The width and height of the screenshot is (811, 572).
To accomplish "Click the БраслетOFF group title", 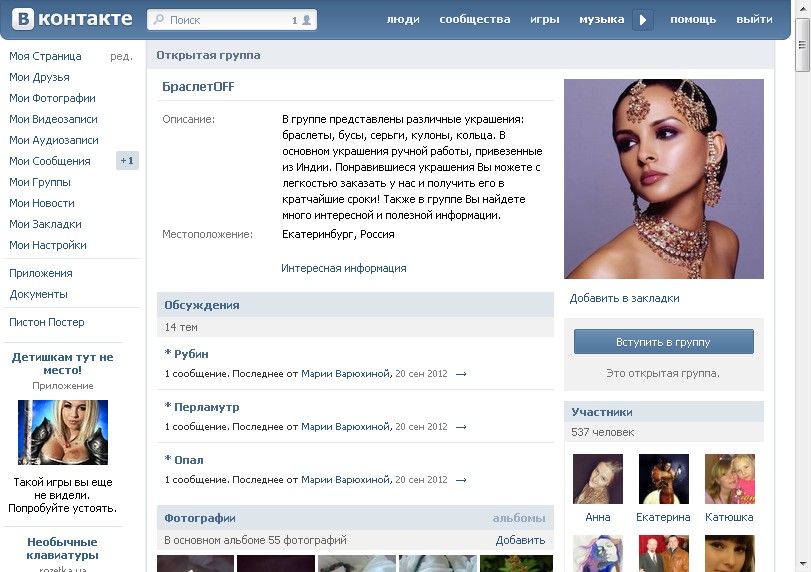I will [198, 87].
